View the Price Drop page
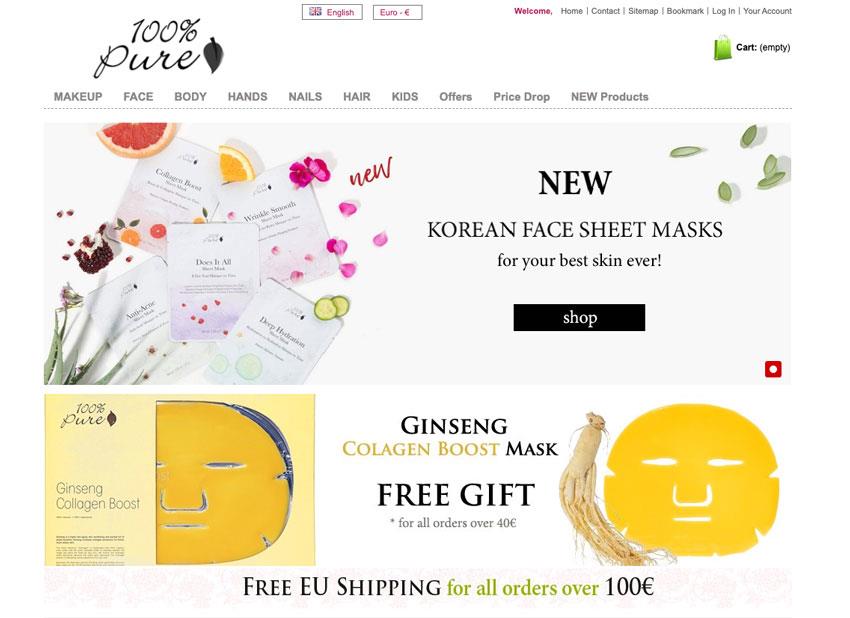This screenshot has height=618, width=850. click(x=521, y=96)
